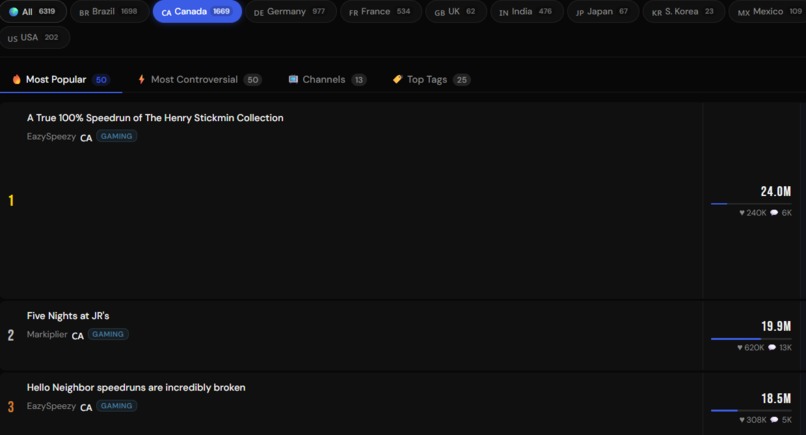This screenshot has width=806, height=435.
Task: Open the Henry Stickmin Collection speedrun video
Action: (x=155, y=118)
